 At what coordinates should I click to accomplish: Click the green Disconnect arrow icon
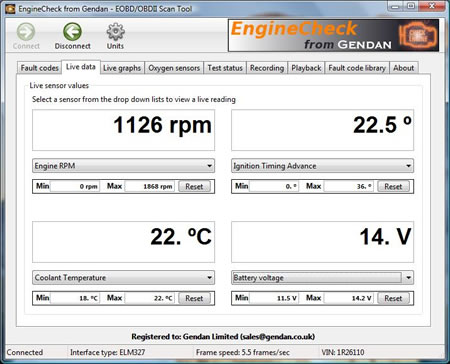coord(72,31)
